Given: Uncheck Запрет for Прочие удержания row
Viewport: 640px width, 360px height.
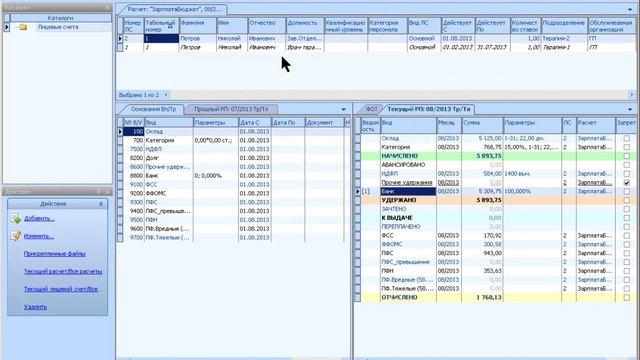Looking at the screenshot, I should point(626,182).
